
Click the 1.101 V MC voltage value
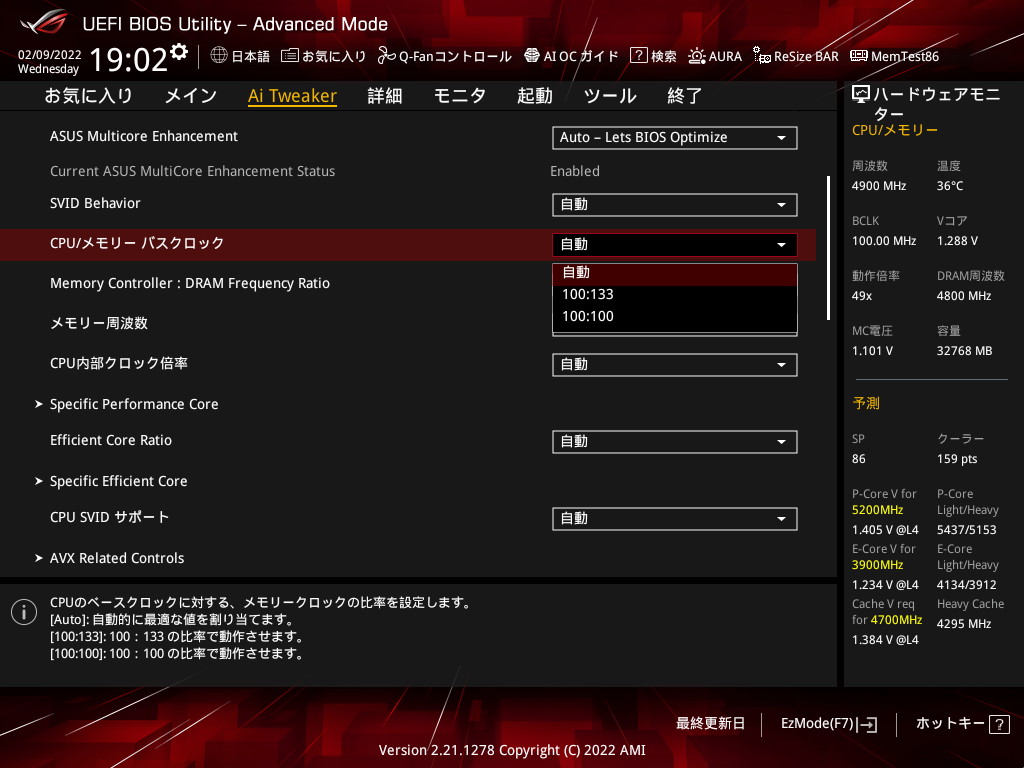[x=872, y=351]
